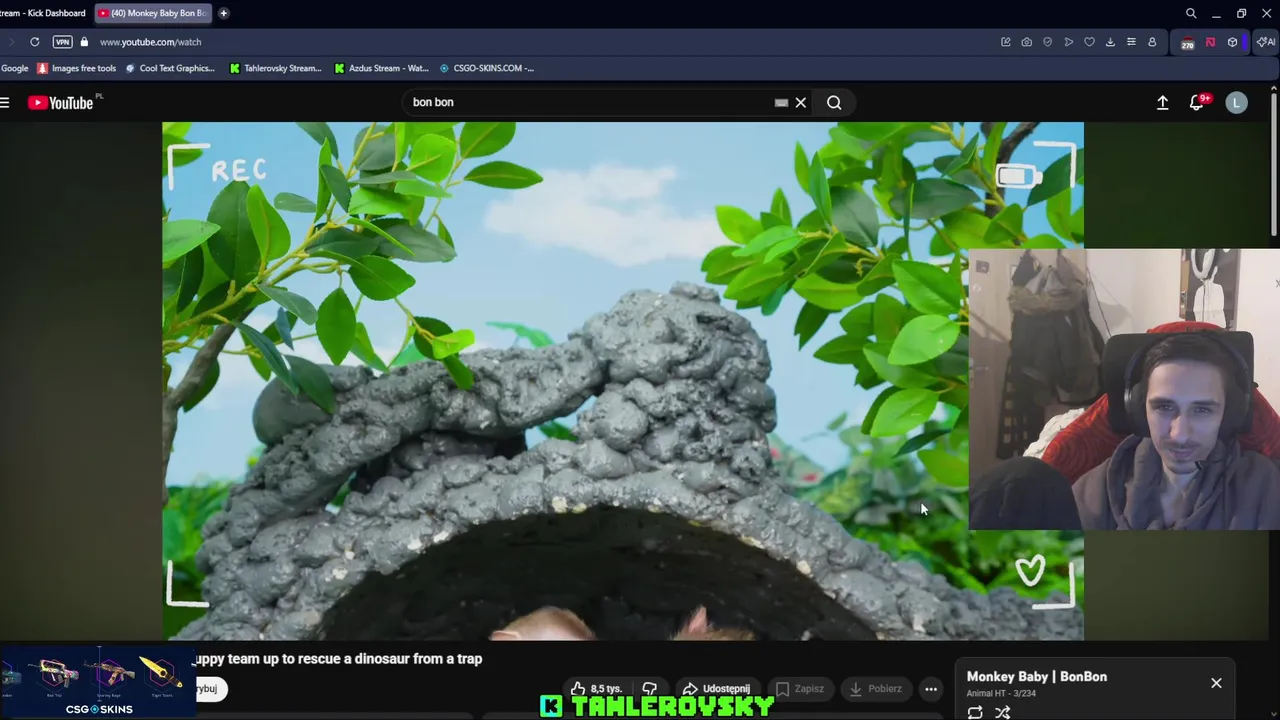Viewport: 1280px width, 720px height.
Task: Open the on-screen keyboard in search box
Action: (781, 102)
